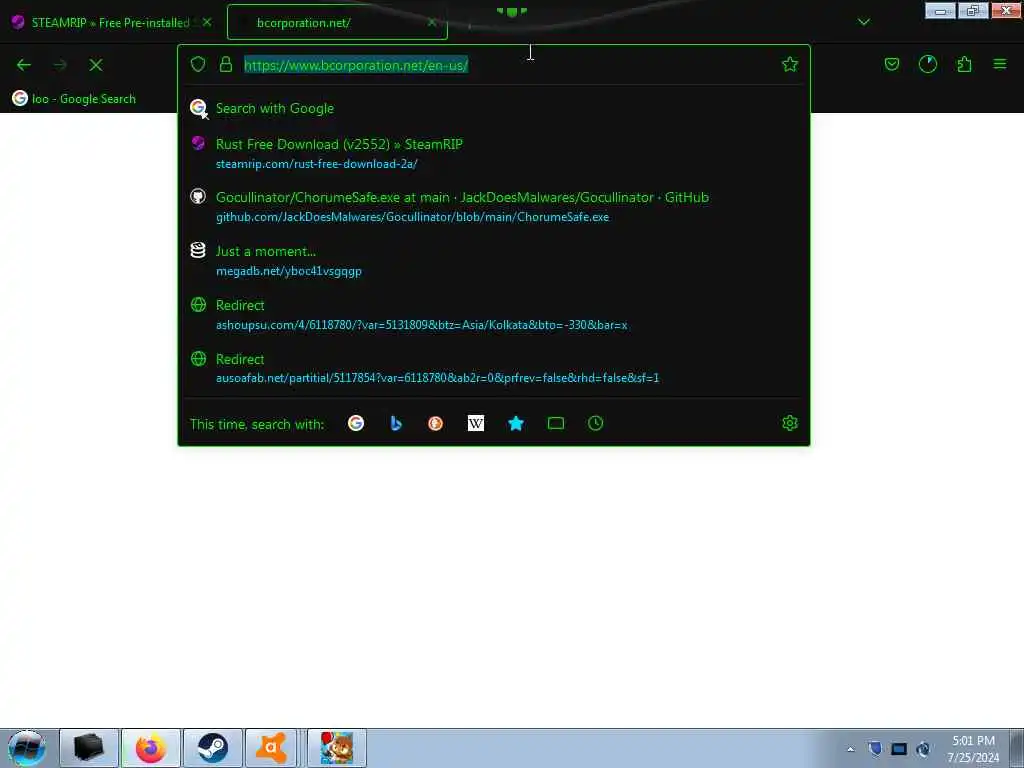Screen dimensions: 1024x768
Task: Click the monitor icon in system tray
Action: tap(899, 749)
